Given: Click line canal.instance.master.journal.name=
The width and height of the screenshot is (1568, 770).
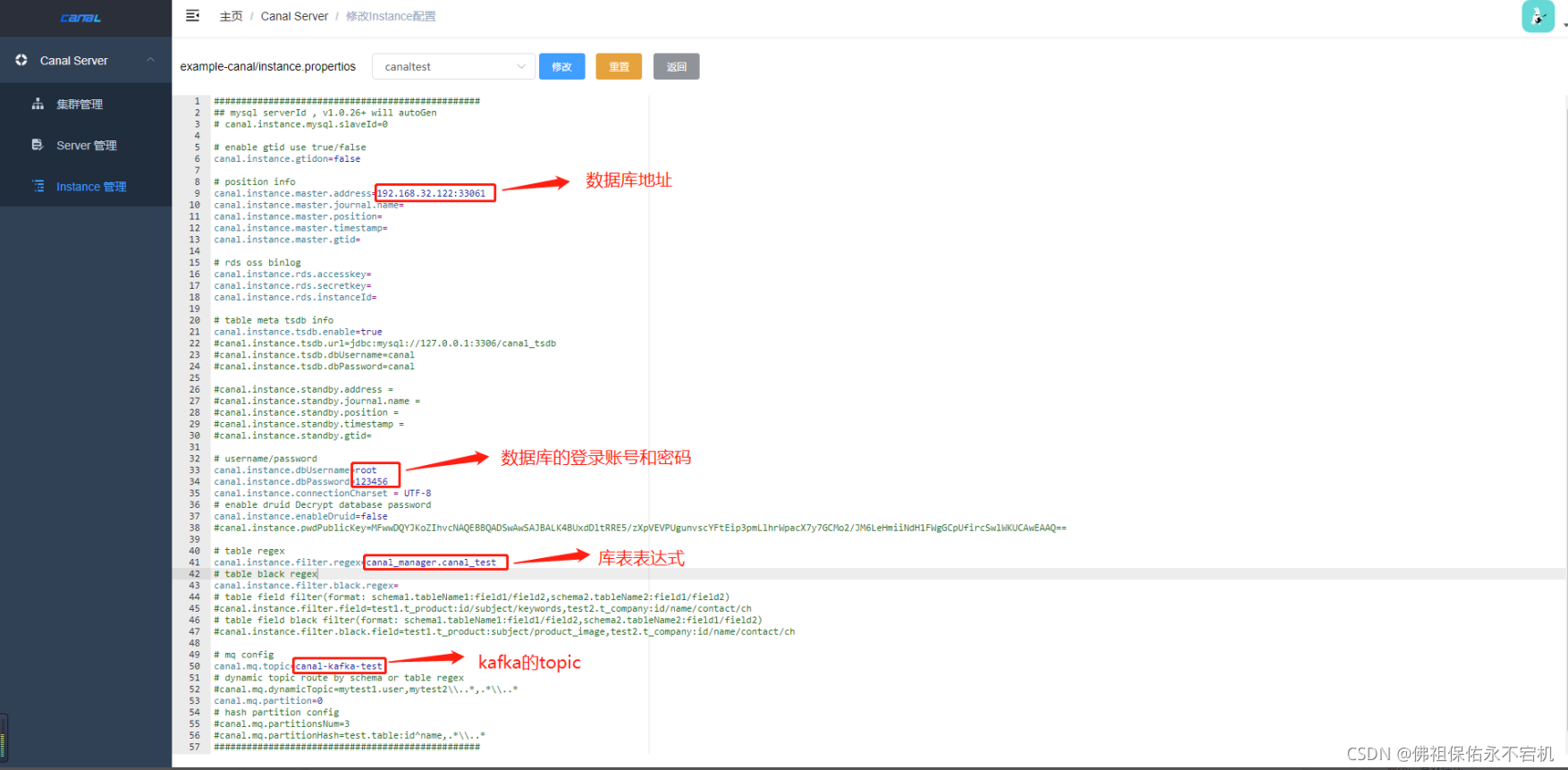Looking at the screenshot, I should click(x=308, y=205).
